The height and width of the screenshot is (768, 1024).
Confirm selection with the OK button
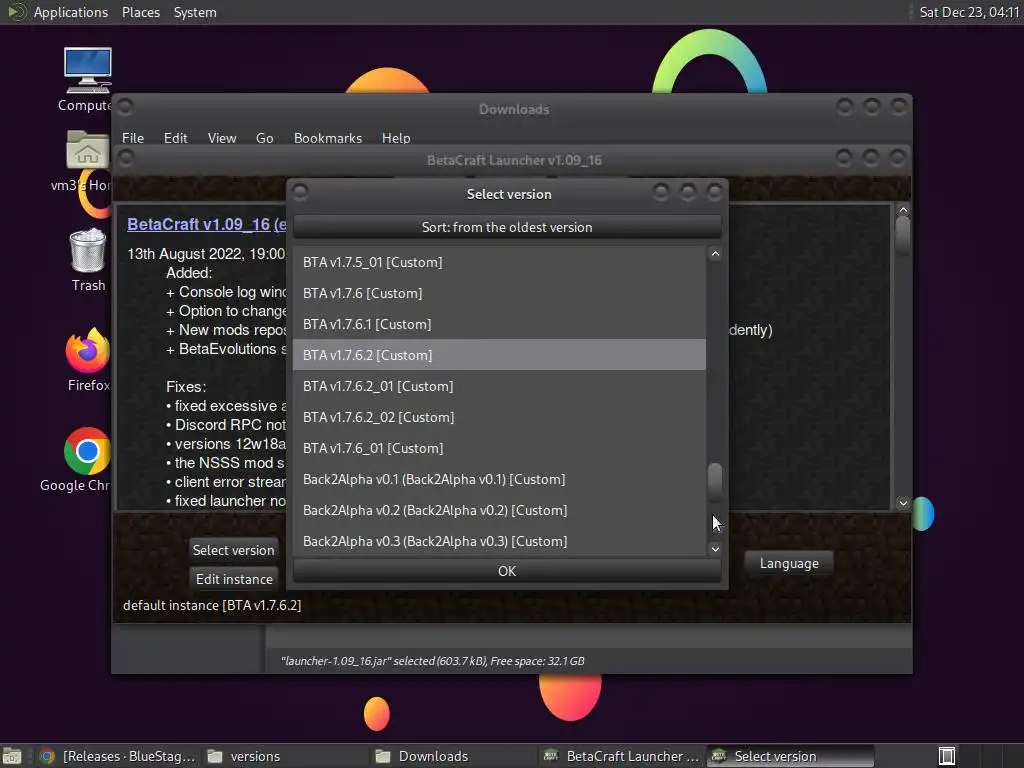coord(507,571)
